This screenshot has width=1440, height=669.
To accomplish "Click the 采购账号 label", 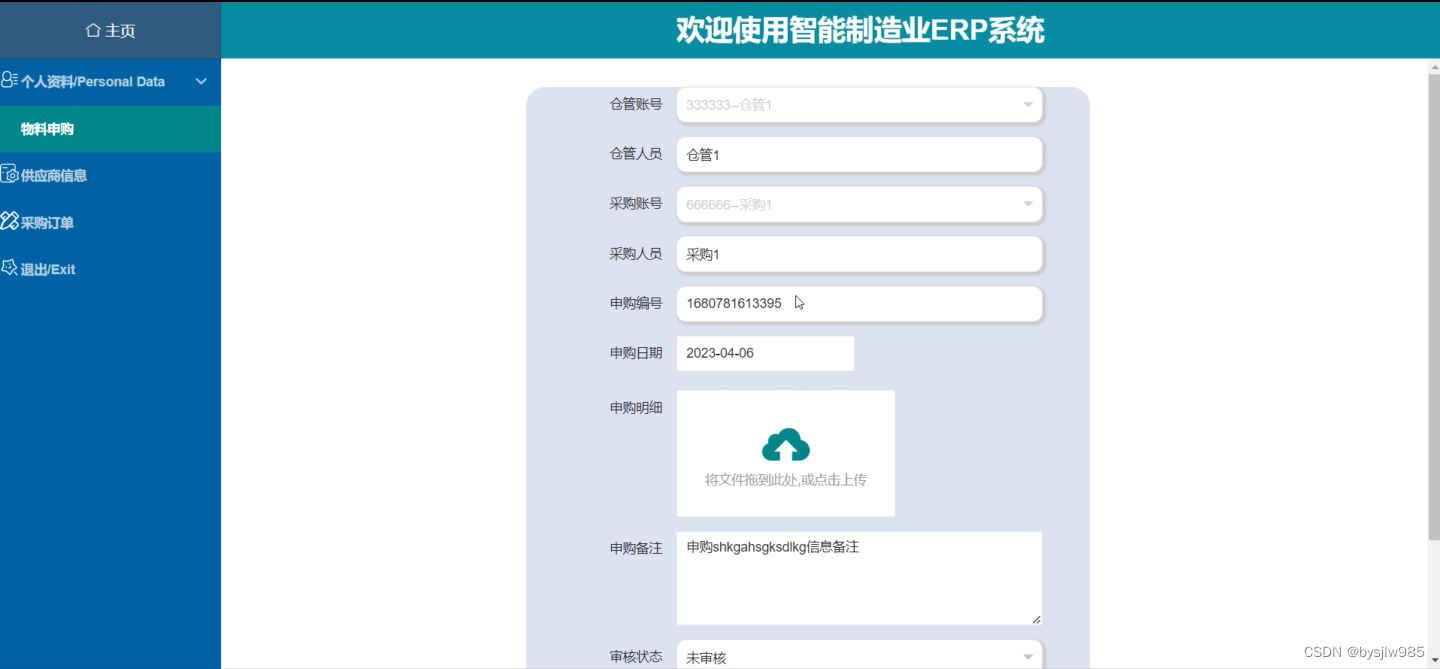I will coord(636,203).
